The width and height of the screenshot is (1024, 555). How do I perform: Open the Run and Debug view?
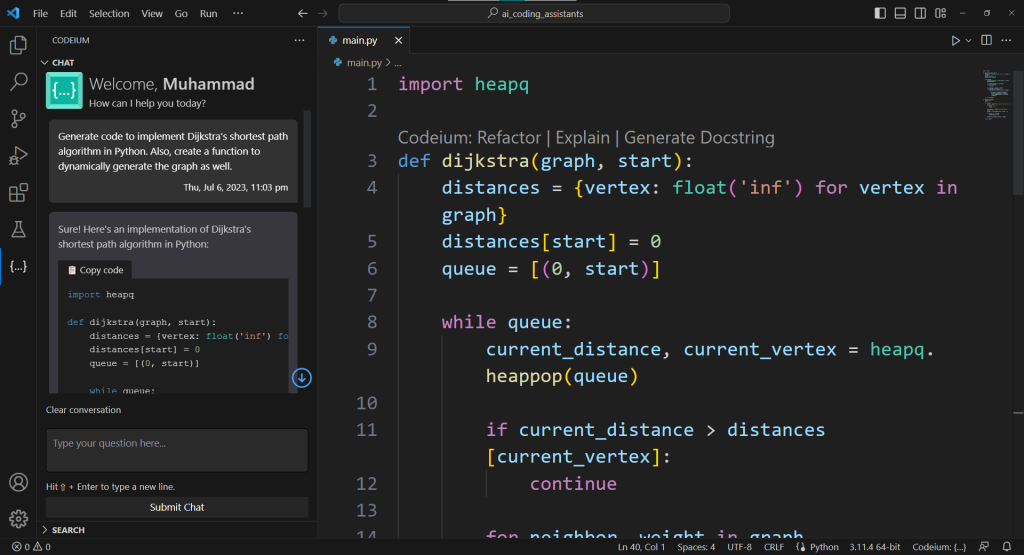pos(18,156)
